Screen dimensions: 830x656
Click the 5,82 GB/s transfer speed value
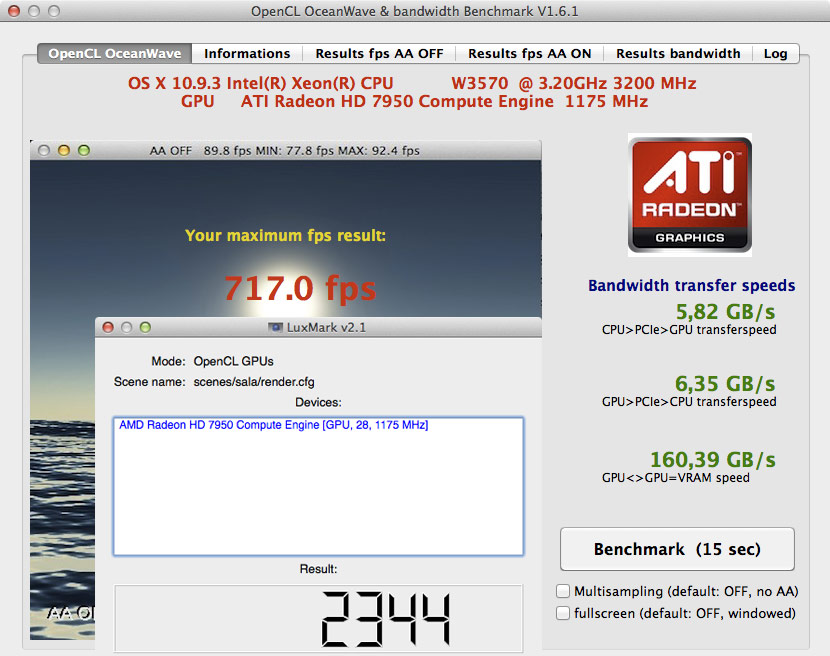tap(725, 312)
